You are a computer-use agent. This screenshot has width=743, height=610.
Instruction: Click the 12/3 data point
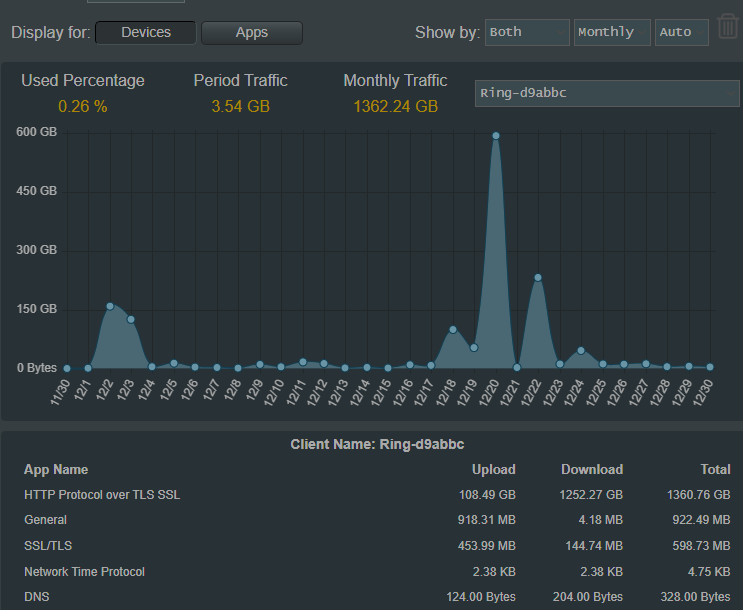tap(131, 319)
